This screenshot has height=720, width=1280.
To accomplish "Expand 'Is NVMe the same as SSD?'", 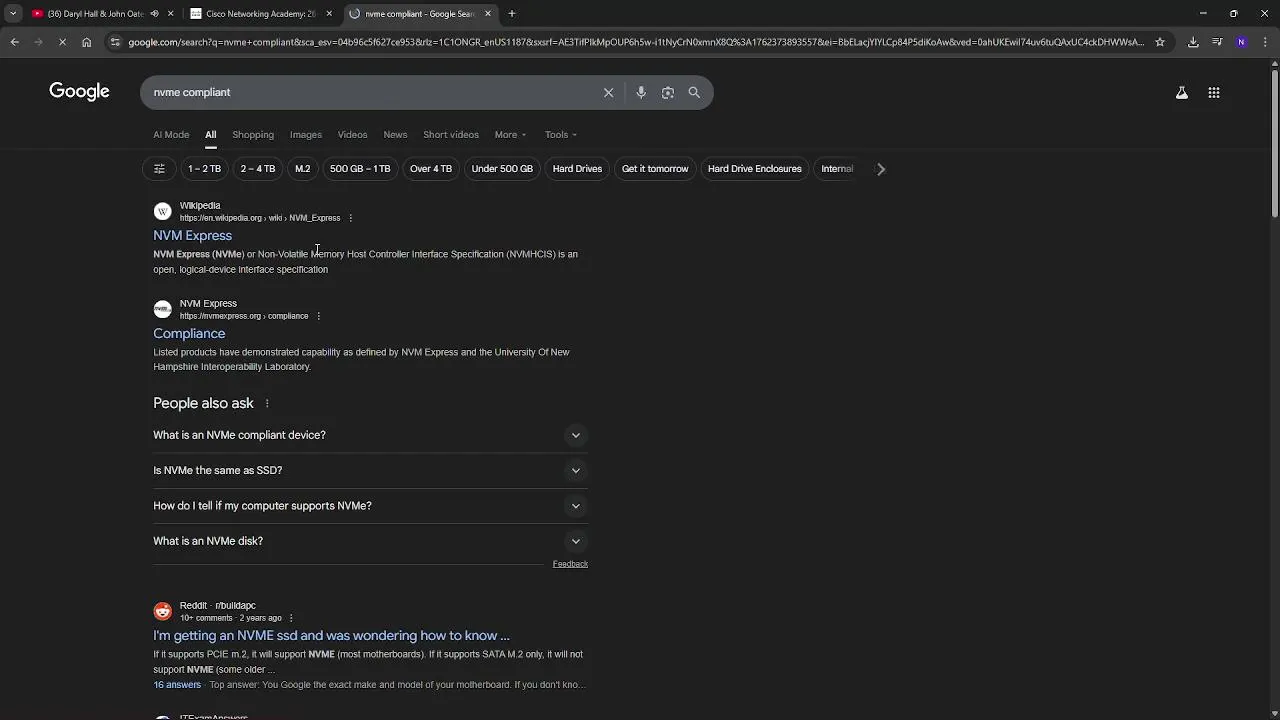I will (x=370, y=470).
